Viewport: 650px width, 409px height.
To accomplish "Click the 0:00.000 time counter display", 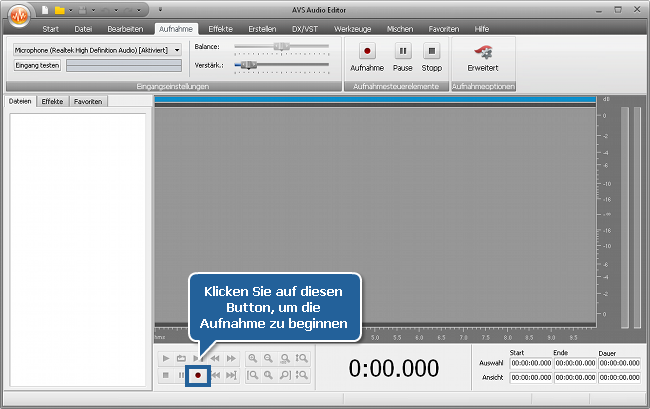I will [393, 368].
